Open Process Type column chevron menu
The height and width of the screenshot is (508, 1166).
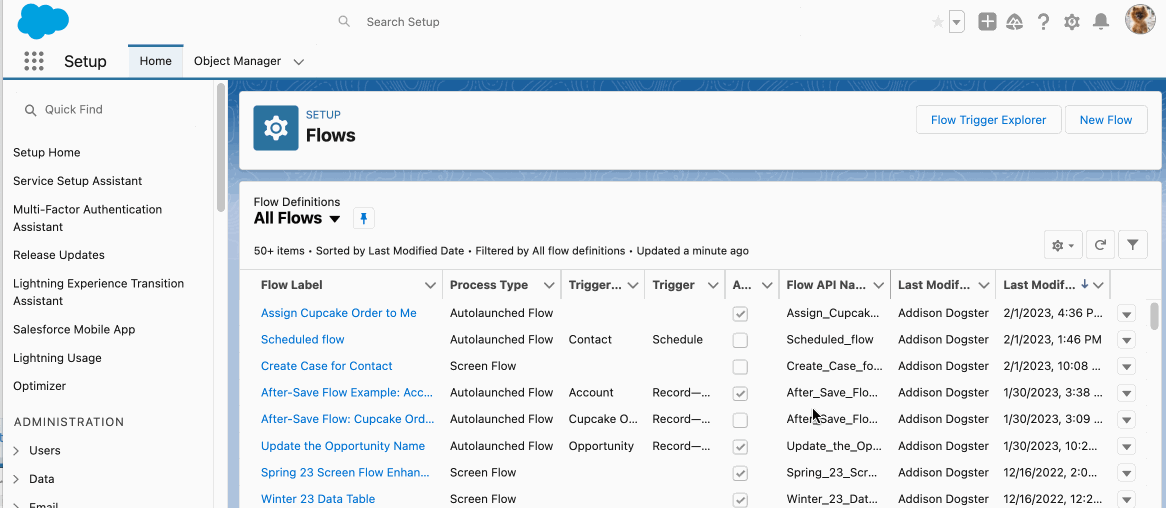coord(549,286)
